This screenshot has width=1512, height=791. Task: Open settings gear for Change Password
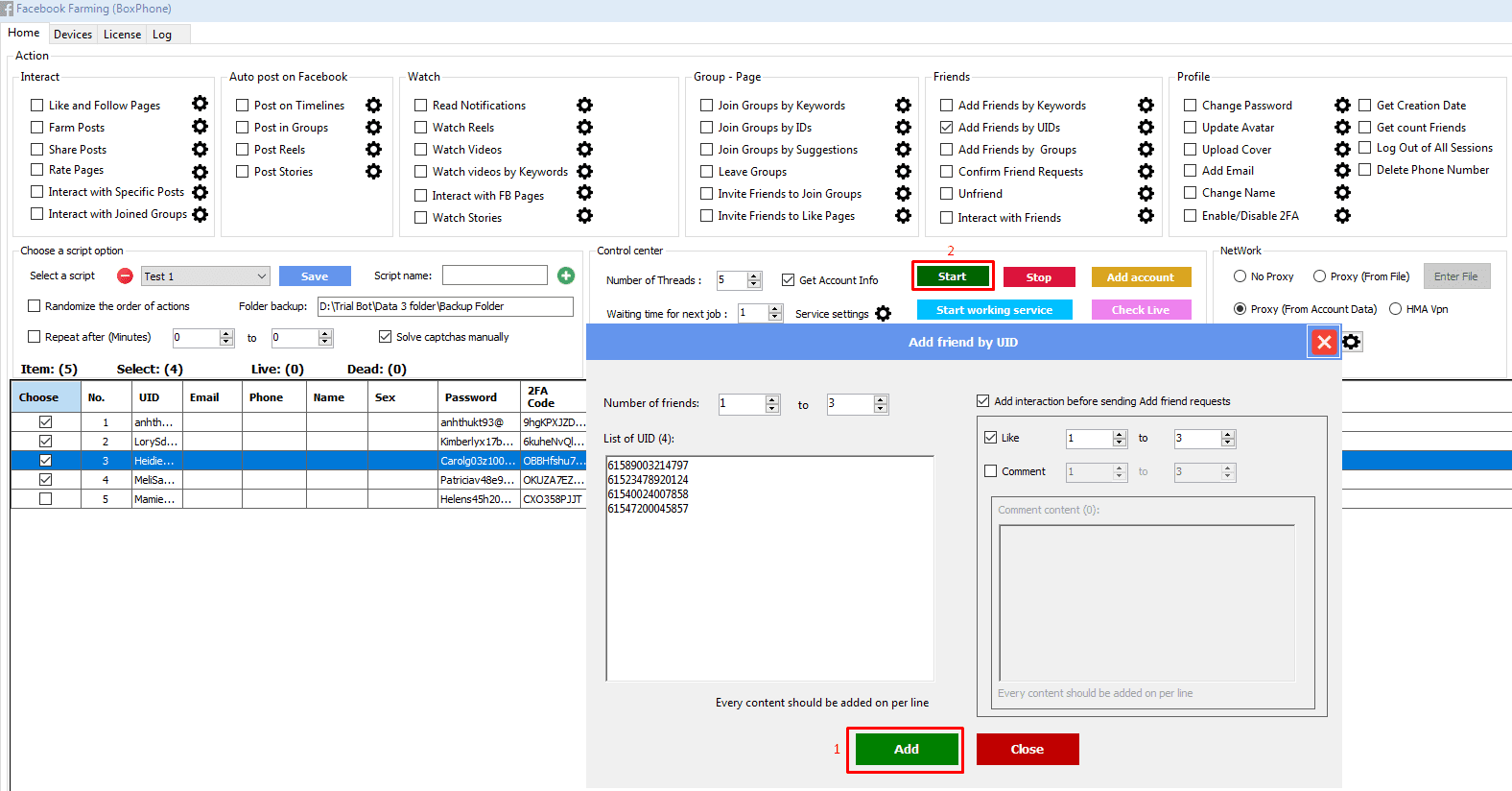[x=1342, y=105]
